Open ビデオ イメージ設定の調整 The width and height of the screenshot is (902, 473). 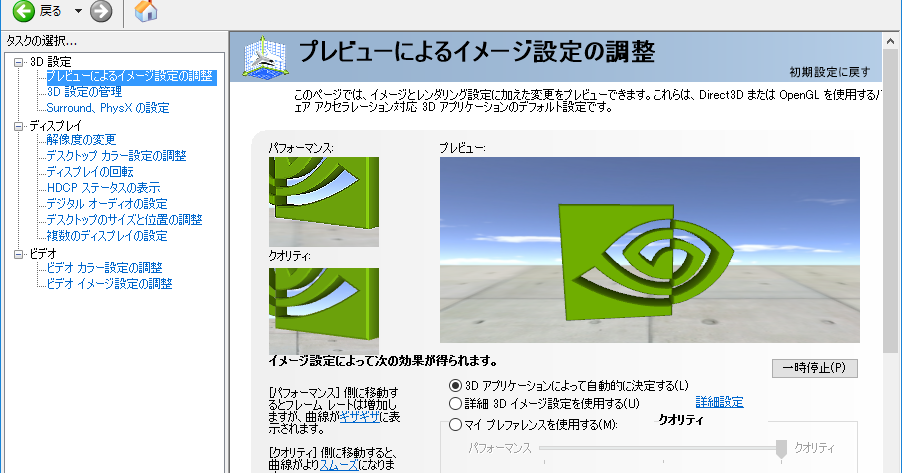pyautogui.click(x=109, y=284)
